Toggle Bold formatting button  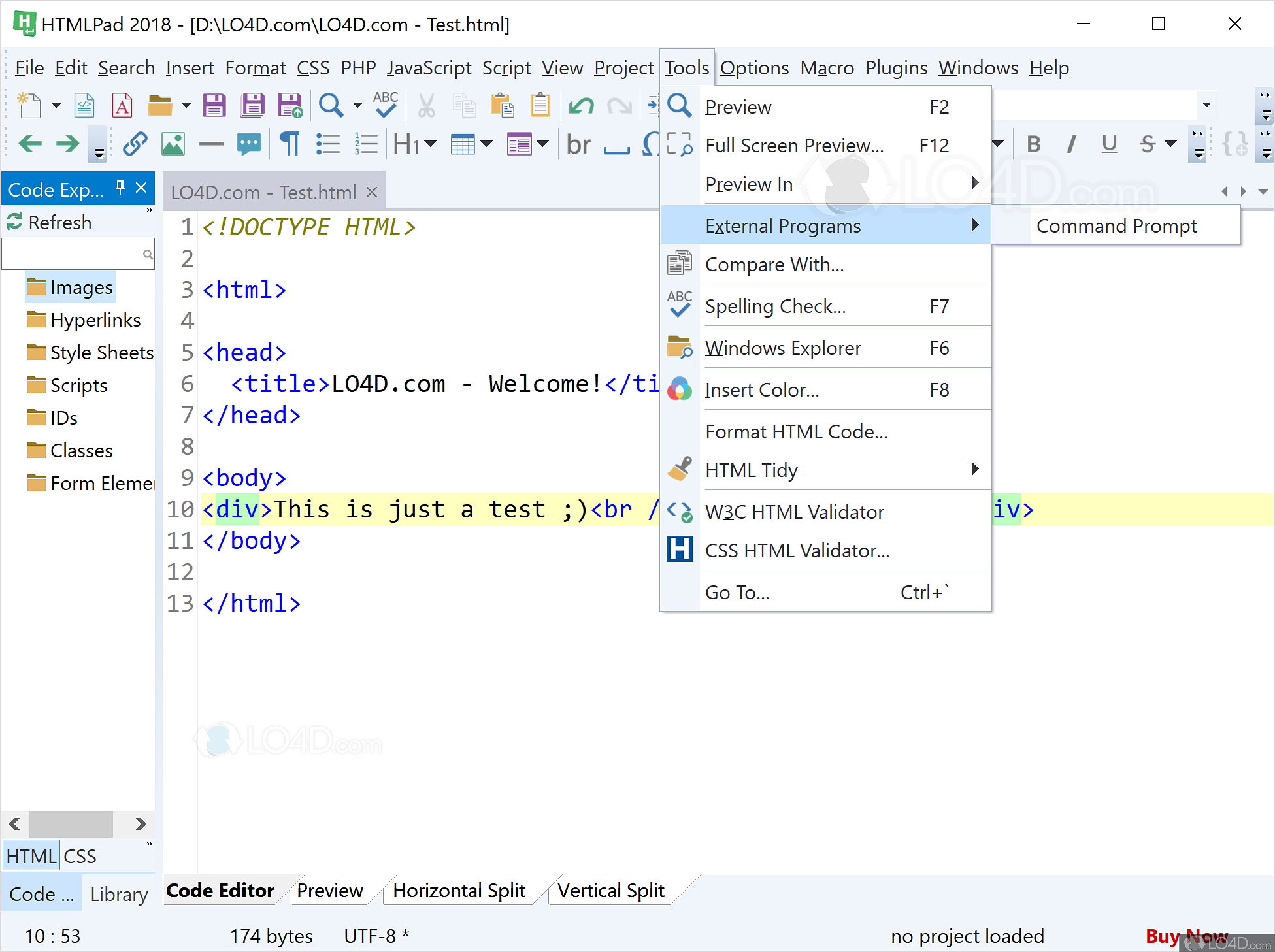[x=1033, y=144]
